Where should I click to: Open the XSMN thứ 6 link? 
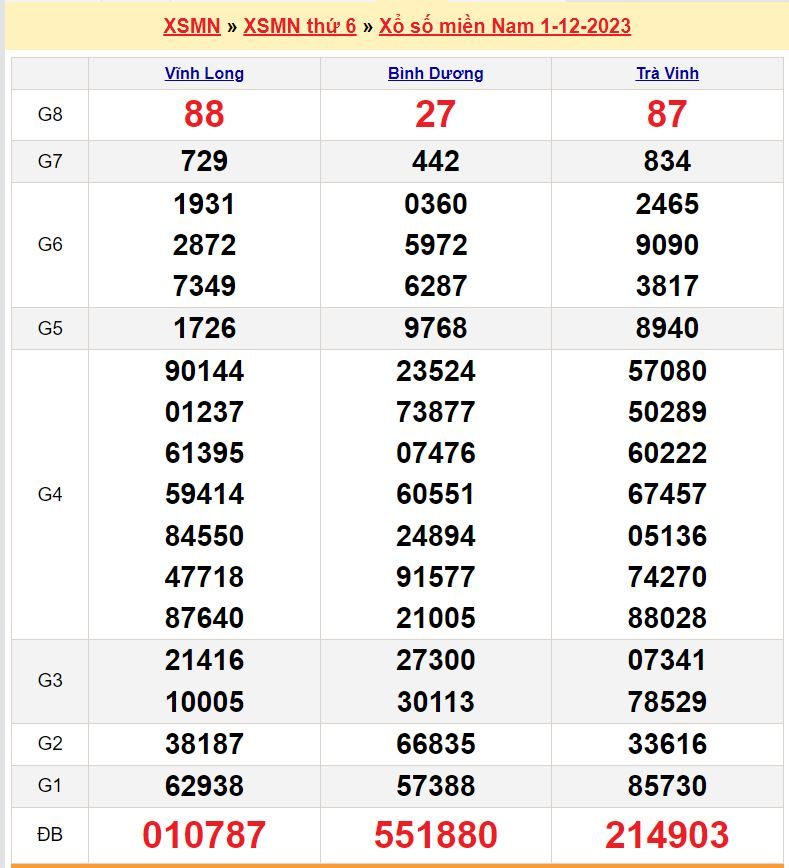(x=300, y=26)
